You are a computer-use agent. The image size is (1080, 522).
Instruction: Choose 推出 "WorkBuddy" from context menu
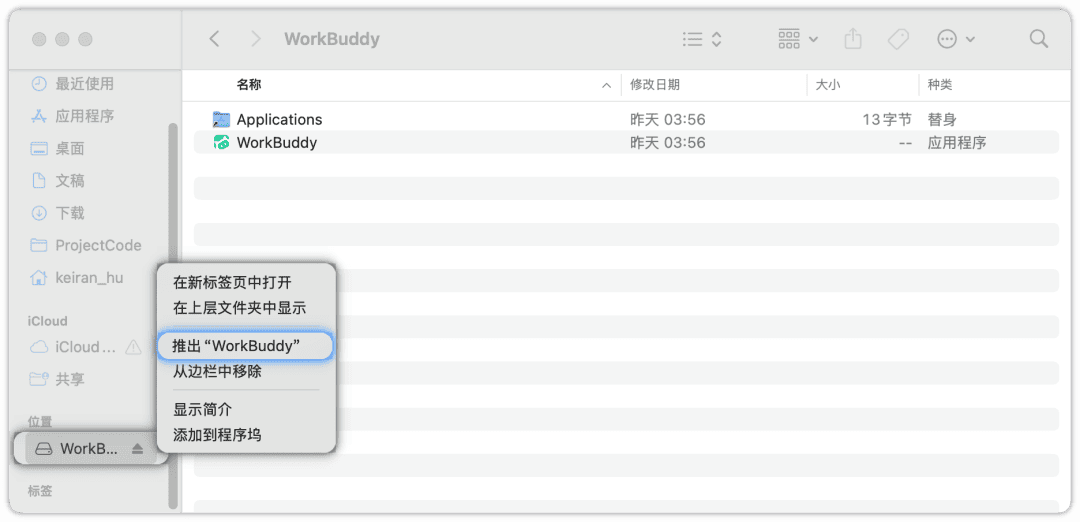tap(245, 346)
